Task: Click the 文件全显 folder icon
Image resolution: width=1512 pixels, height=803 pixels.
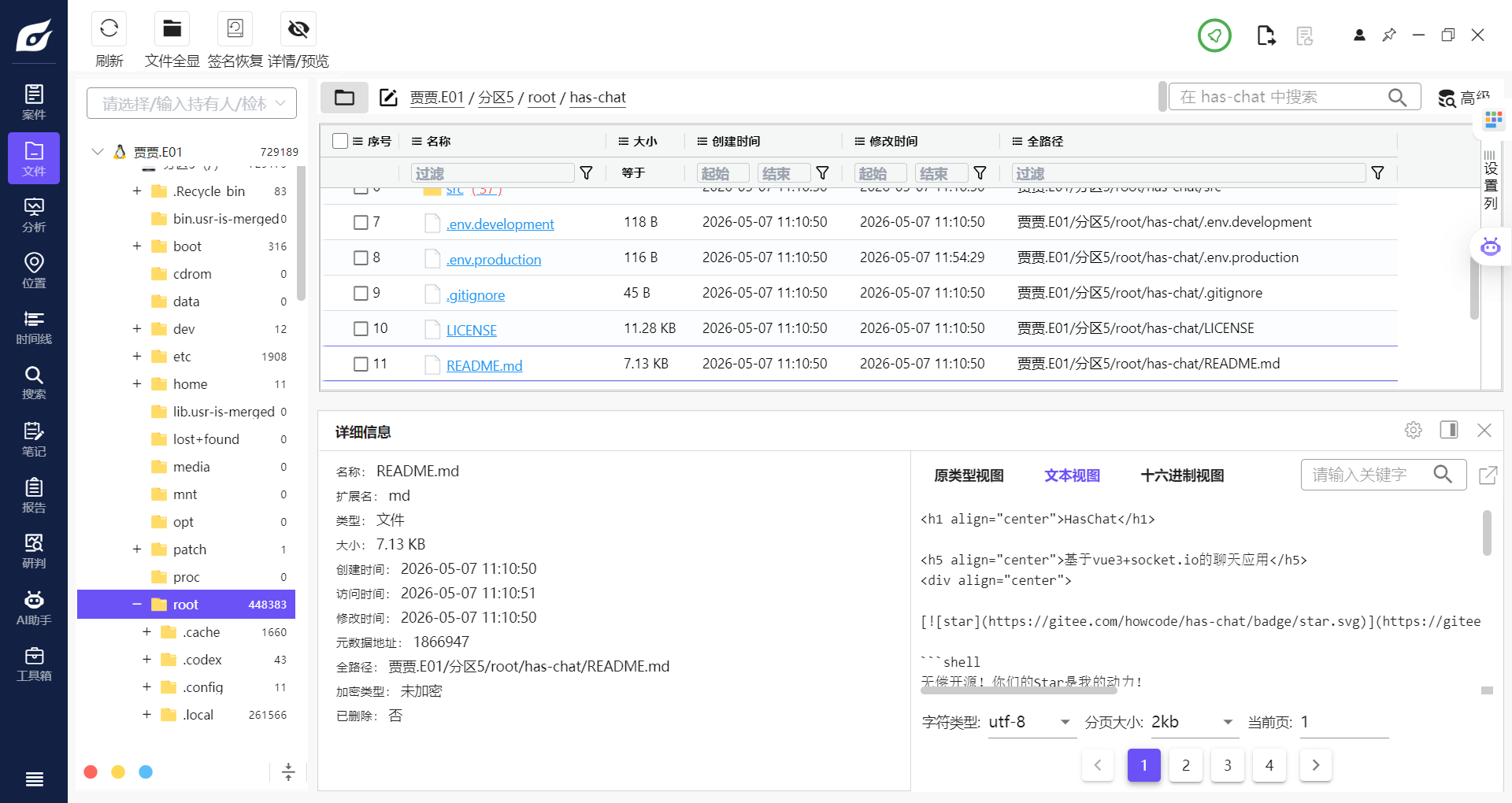Action: (x=172, y=29)
